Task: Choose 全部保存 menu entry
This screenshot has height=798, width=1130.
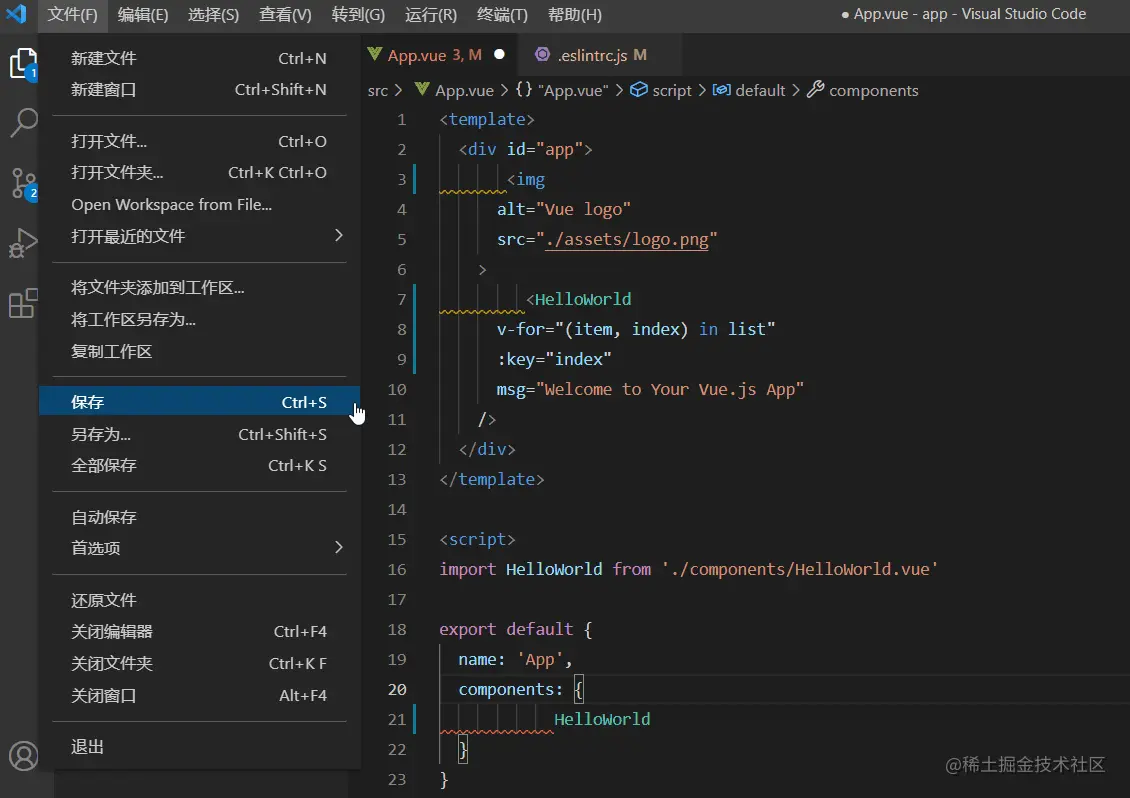Action: click(x=200, y=466)
